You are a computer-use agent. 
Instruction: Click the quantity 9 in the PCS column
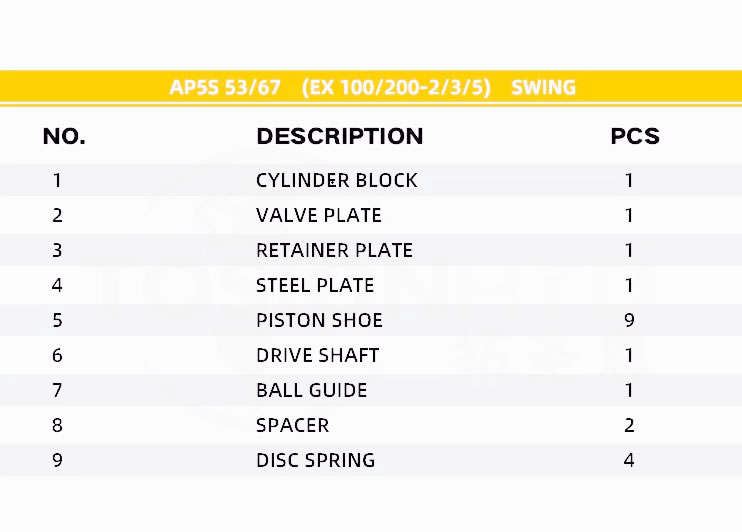click(x=630, y=321)
